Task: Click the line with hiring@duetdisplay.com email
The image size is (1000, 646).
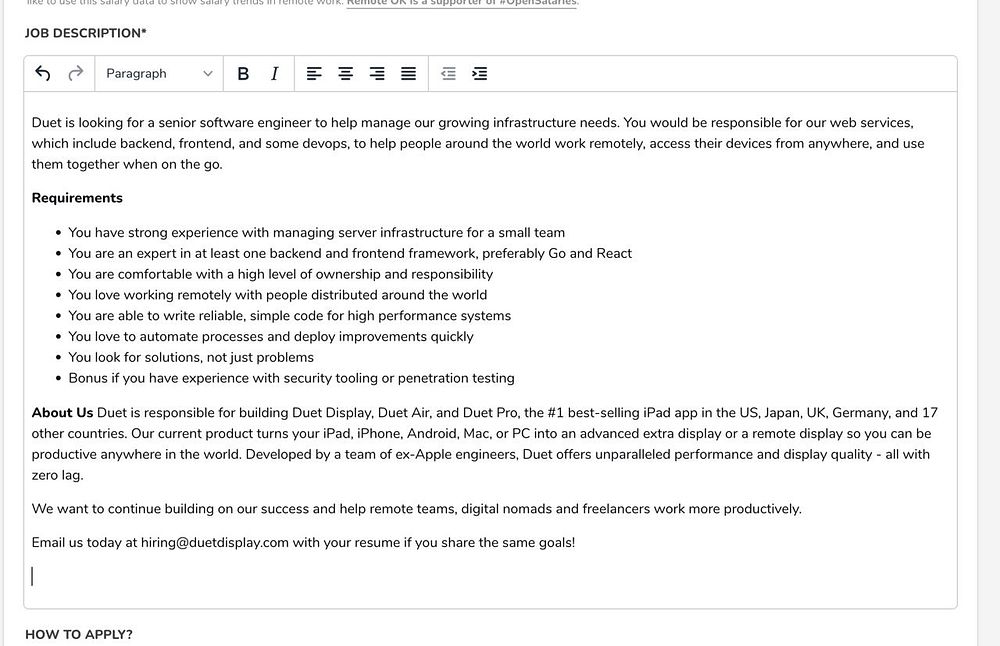Action: [304, 543]
